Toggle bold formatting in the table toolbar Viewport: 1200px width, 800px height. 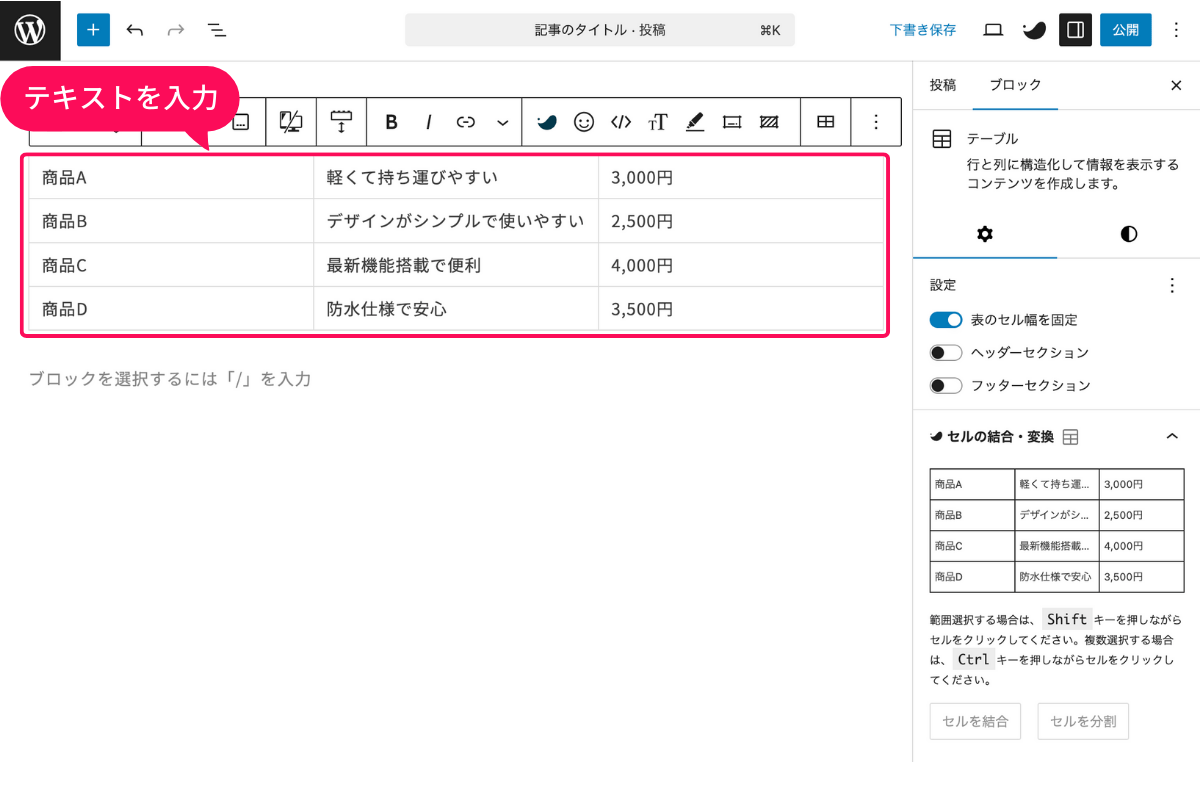pos(390,121)
